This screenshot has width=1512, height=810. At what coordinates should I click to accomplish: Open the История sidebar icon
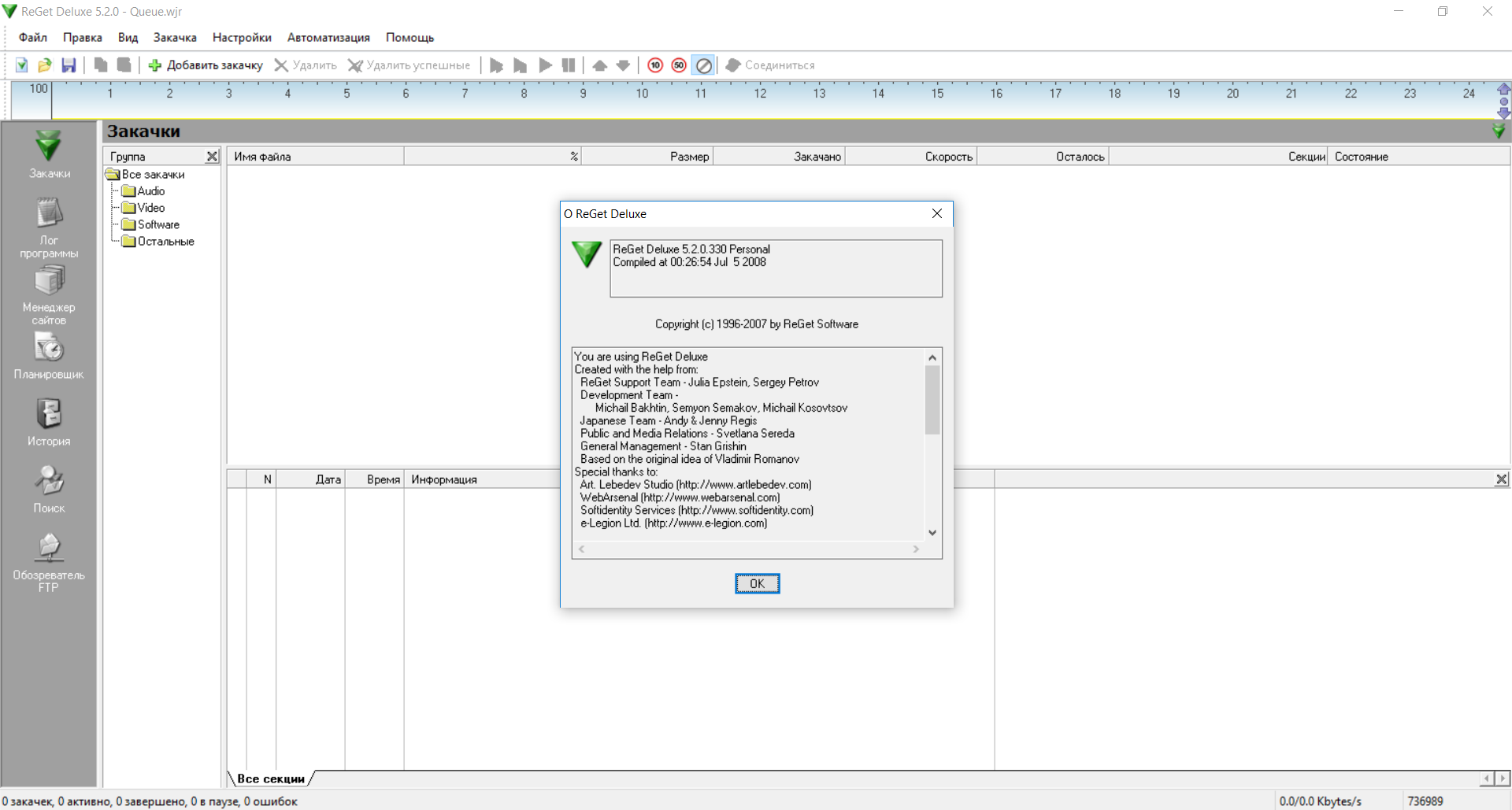click(49, 423)
